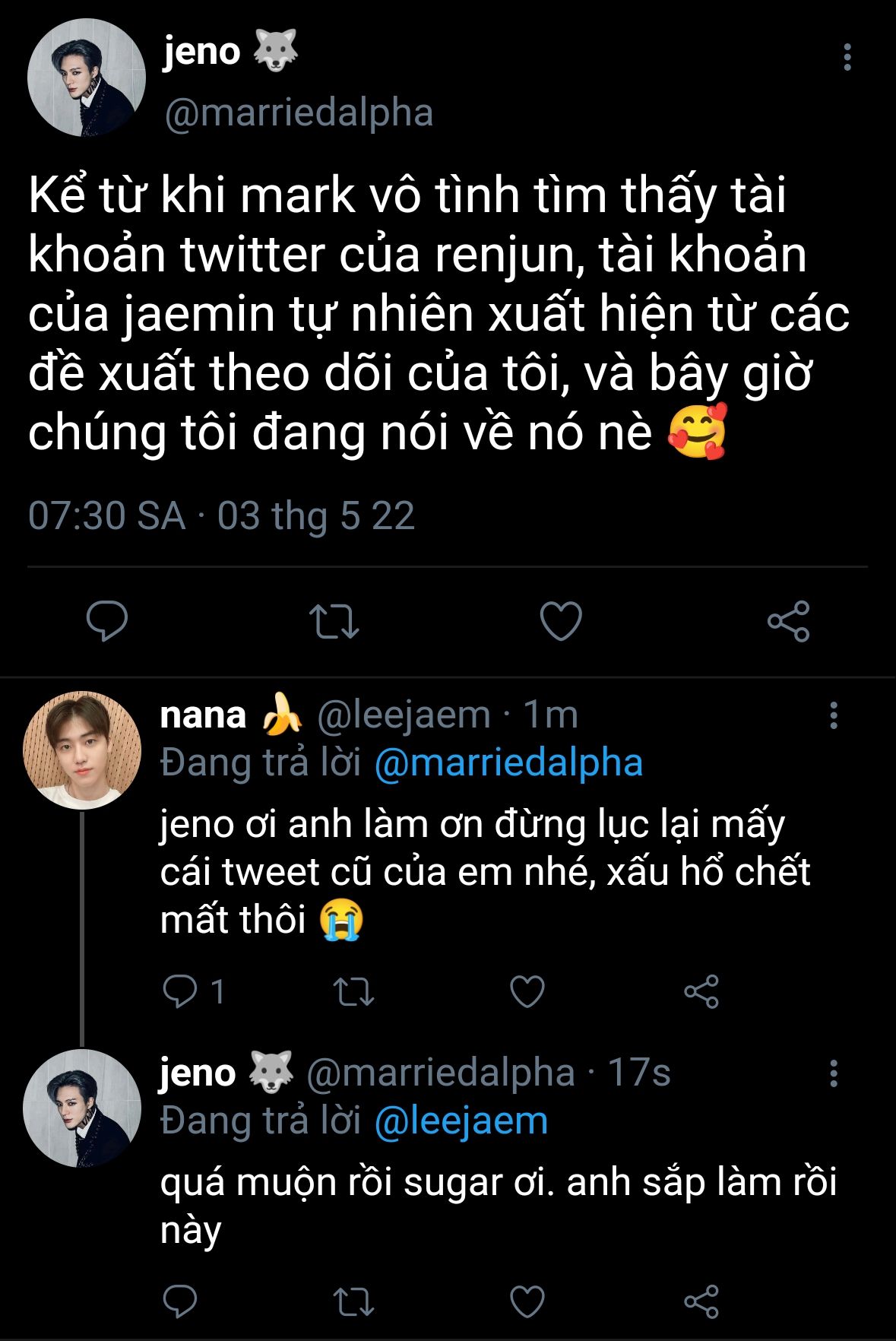This screenshot has width=896, height=1341.
Task: Like jeno's last reply
Action: point(527,1301)
